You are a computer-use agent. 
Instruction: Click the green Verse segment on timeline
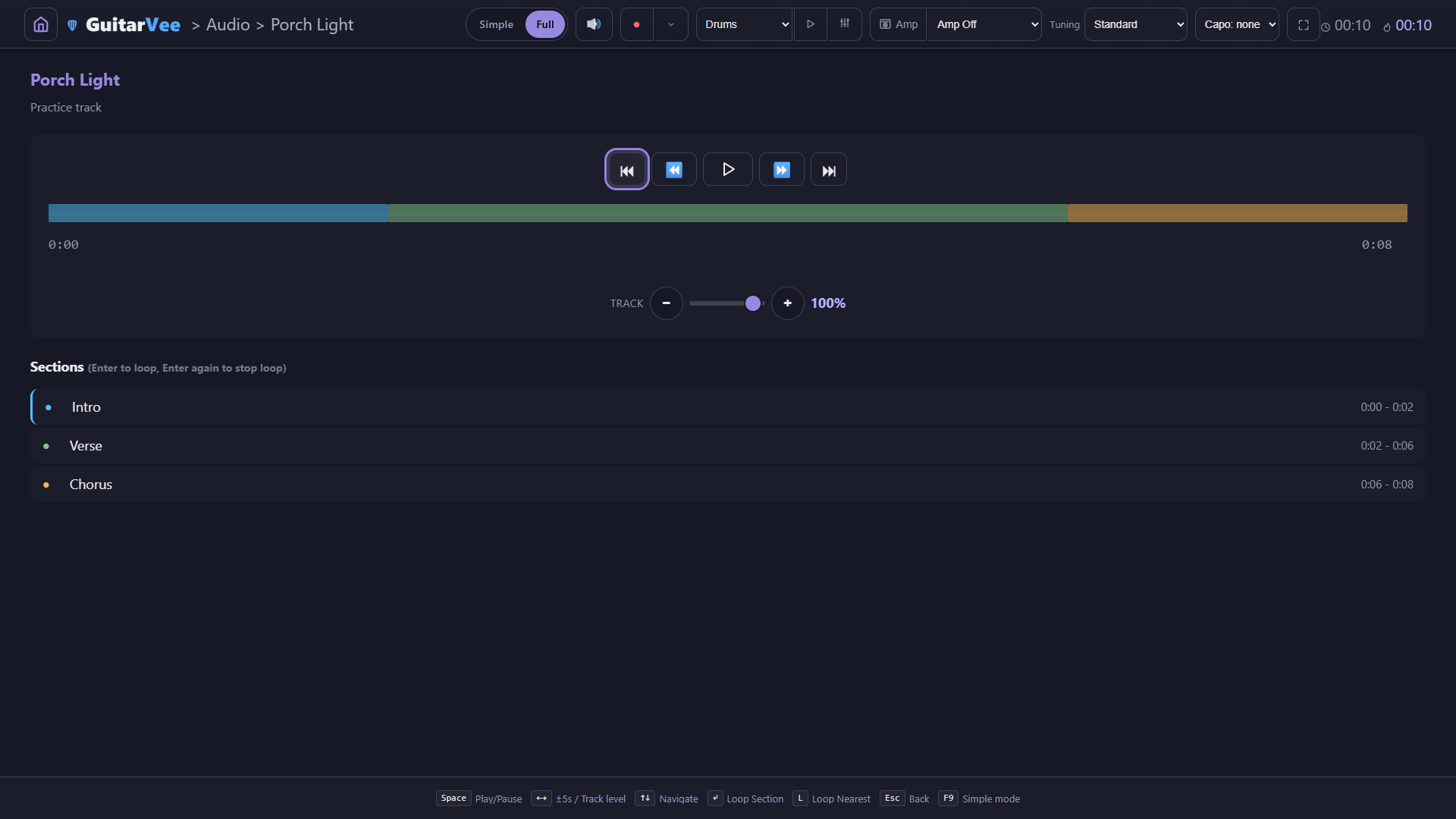(728, 213)
